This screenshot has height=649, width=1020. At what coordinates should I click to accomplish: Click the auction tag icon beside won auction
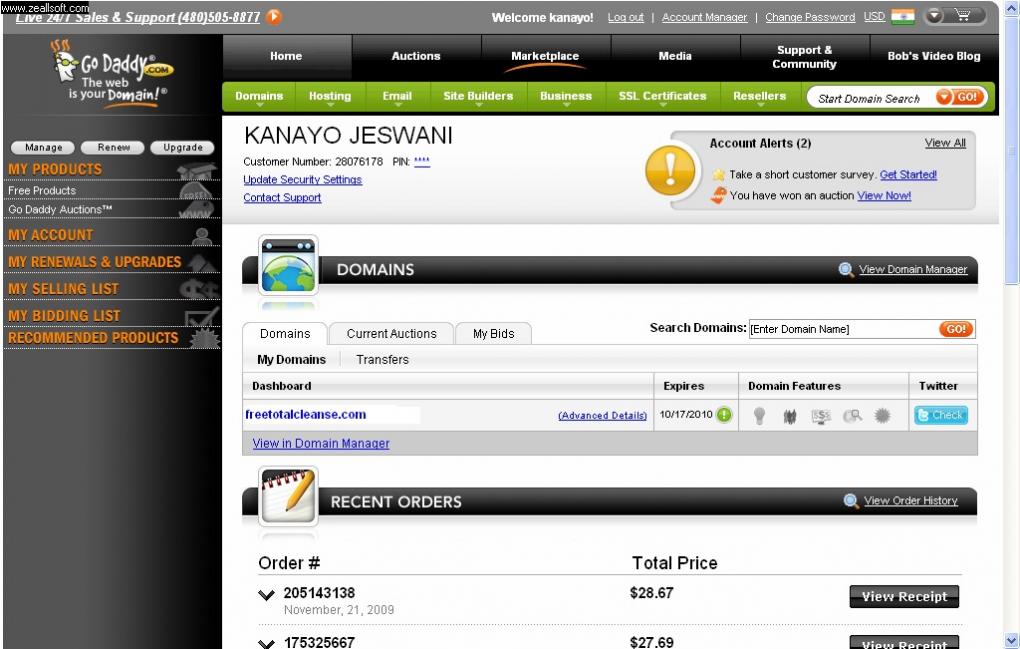pos(718,195)
